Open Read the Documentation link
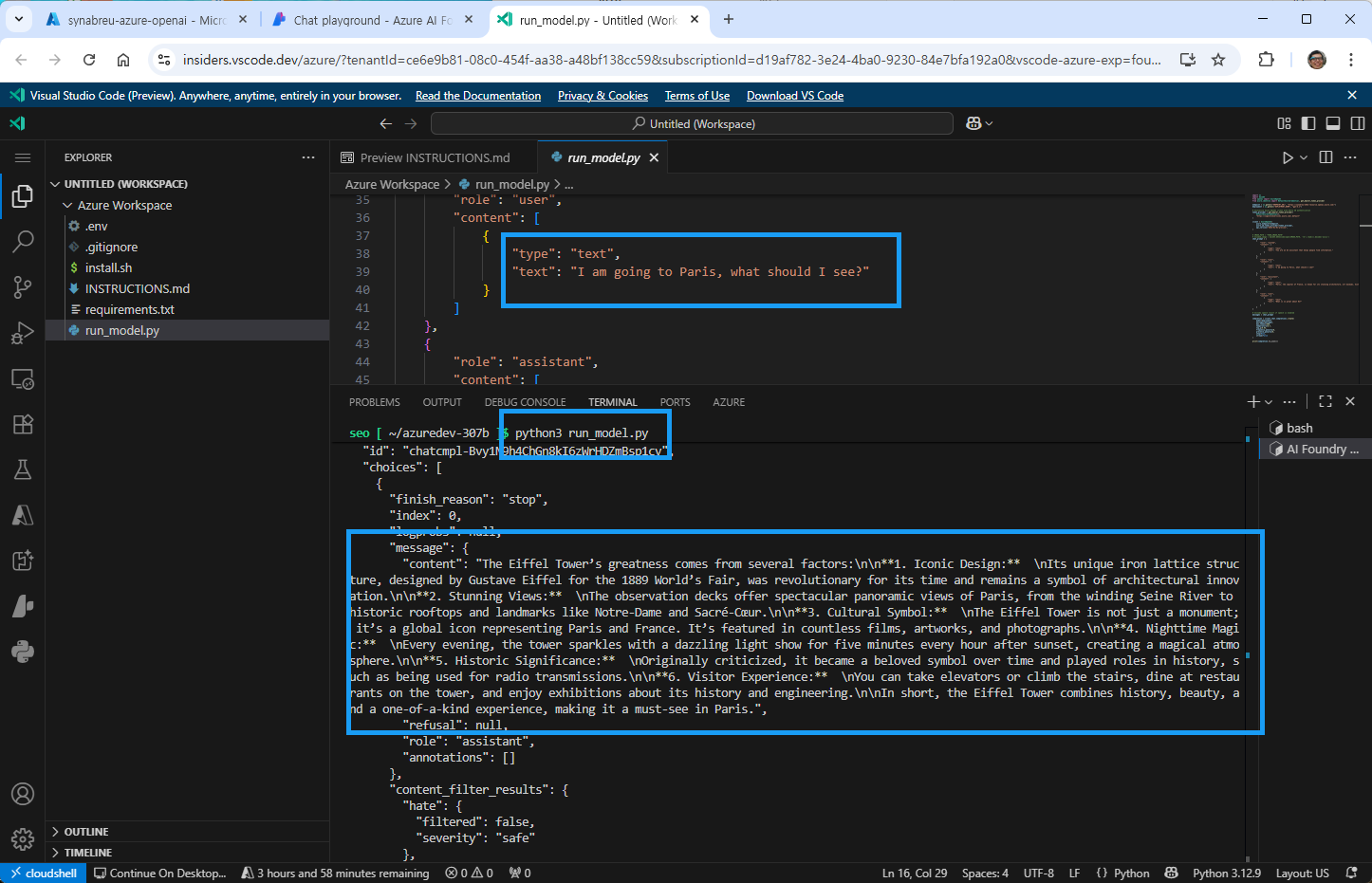Viewport: 1372px width, 883px height. (478, 96)
